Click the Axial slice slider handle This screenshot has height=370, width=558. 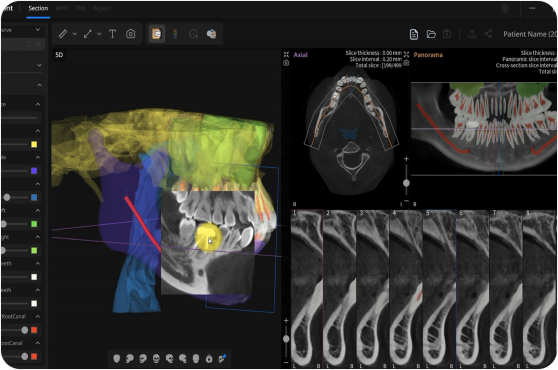point(406,183)
